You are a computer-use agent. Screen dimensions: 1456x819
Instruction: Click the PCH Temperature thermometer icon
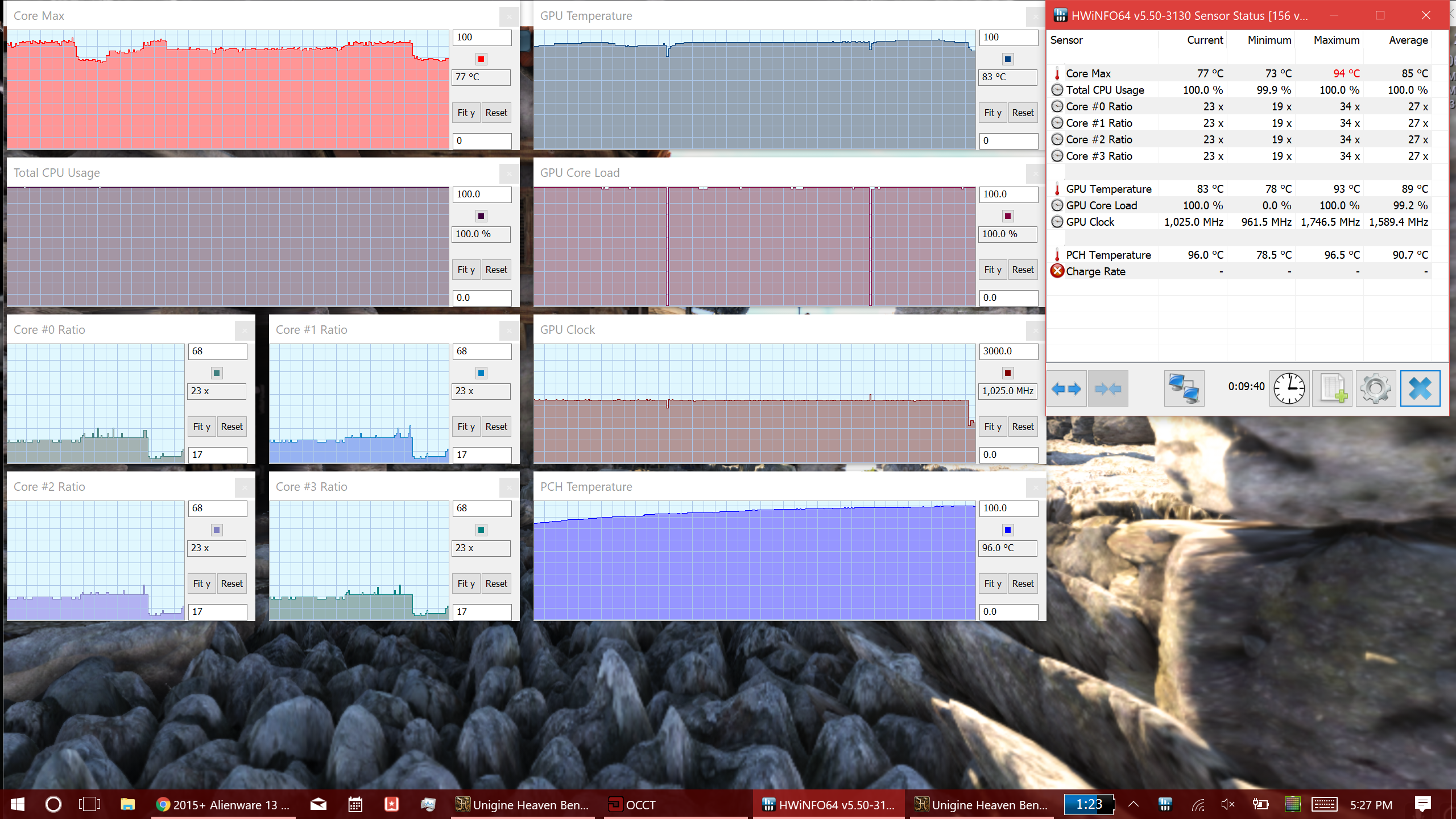pos(1057,255)
